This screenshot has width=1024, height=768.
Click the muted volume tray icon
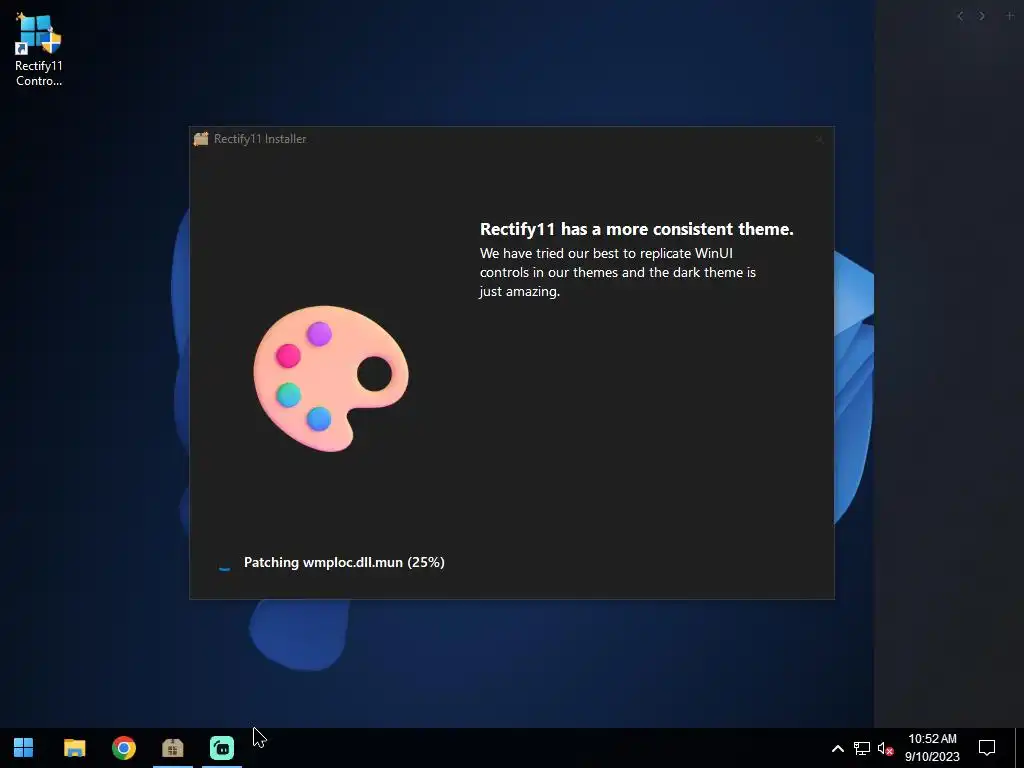885,748
